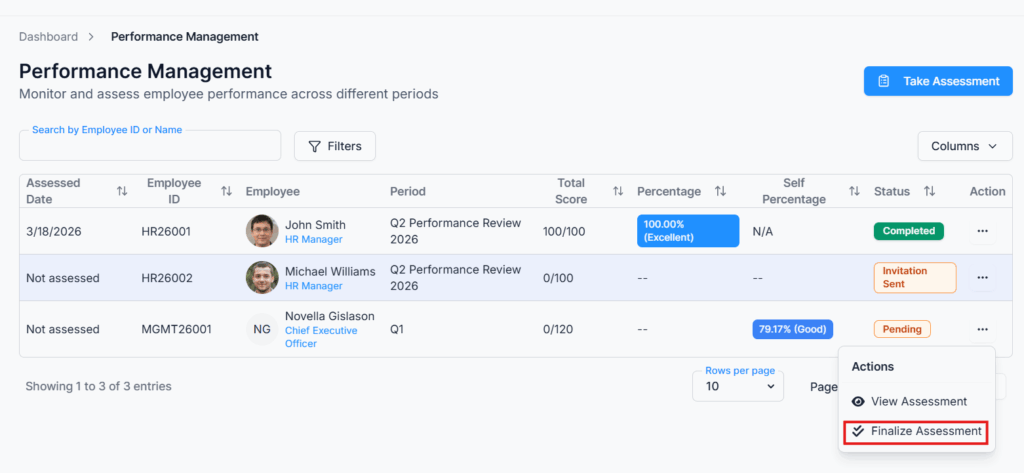Click John Smith's profile photo
The width and height of the screenshot is (1024, 473).
point(262,231)
